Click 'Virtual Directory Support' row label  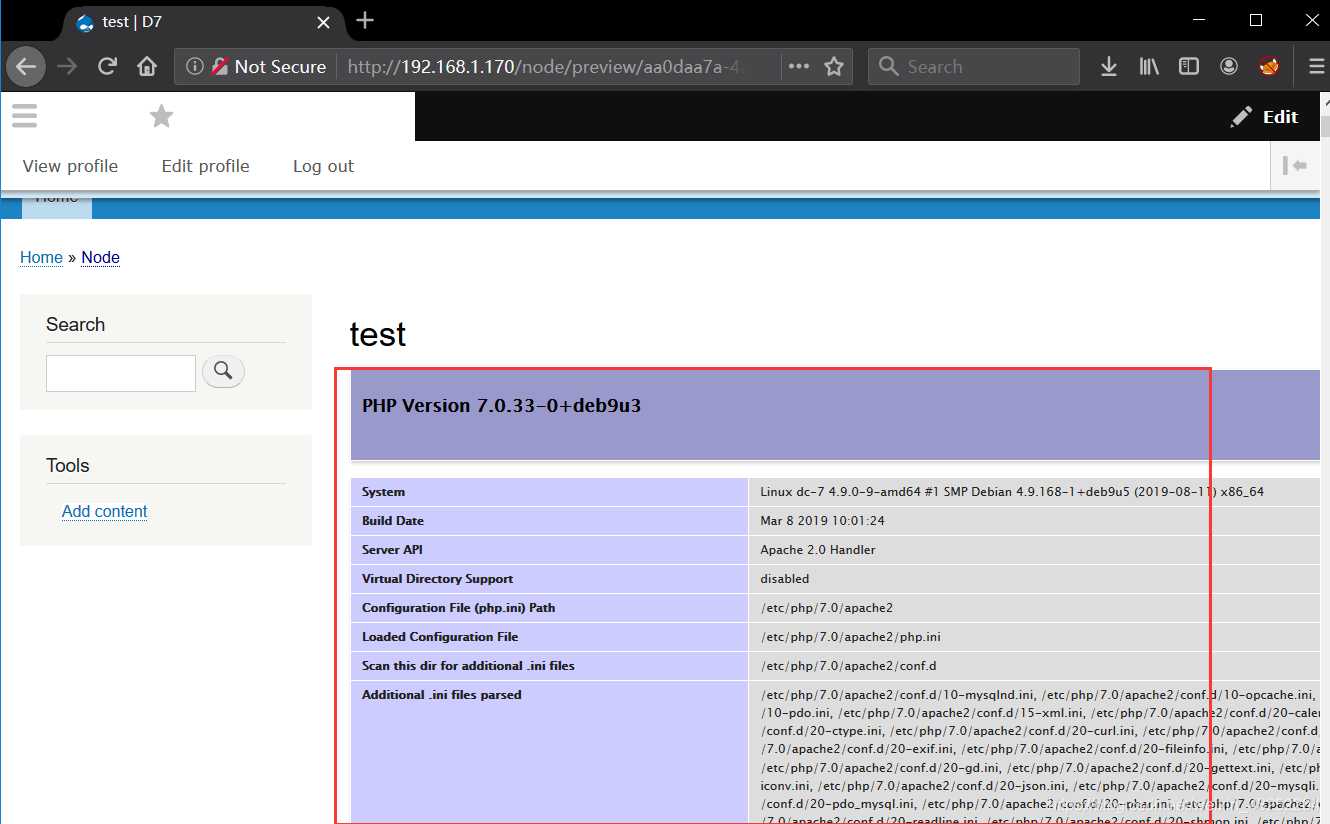(438, 579)
